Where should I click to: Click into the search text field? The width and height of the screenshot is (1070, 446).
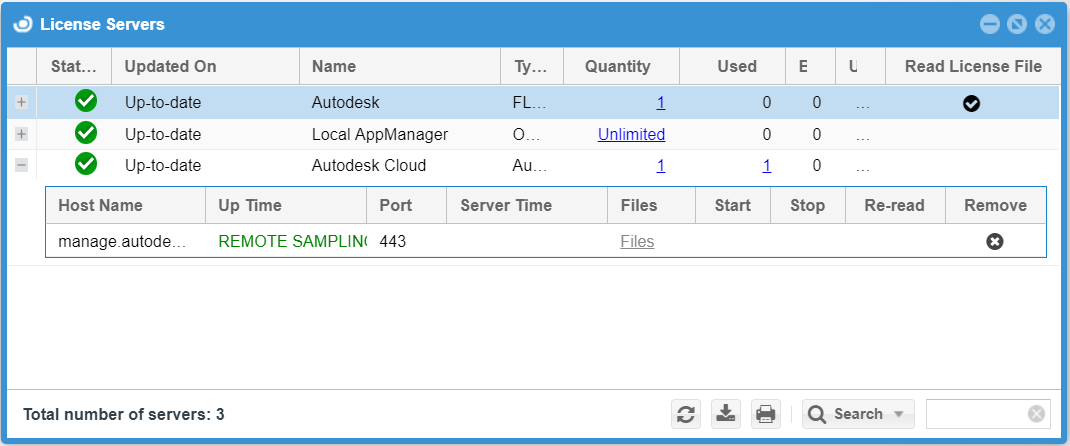(976, 414)
